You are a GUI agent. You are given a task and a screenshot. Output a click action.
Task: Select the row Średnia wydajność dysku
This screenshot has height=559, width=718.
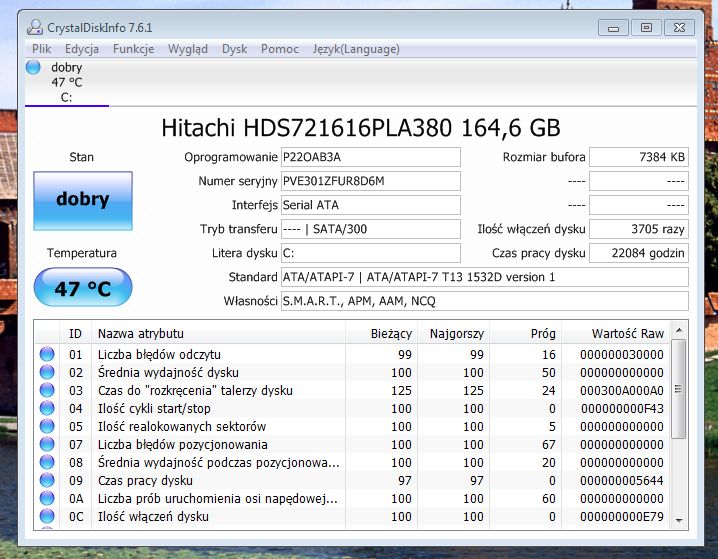[353, 372]
